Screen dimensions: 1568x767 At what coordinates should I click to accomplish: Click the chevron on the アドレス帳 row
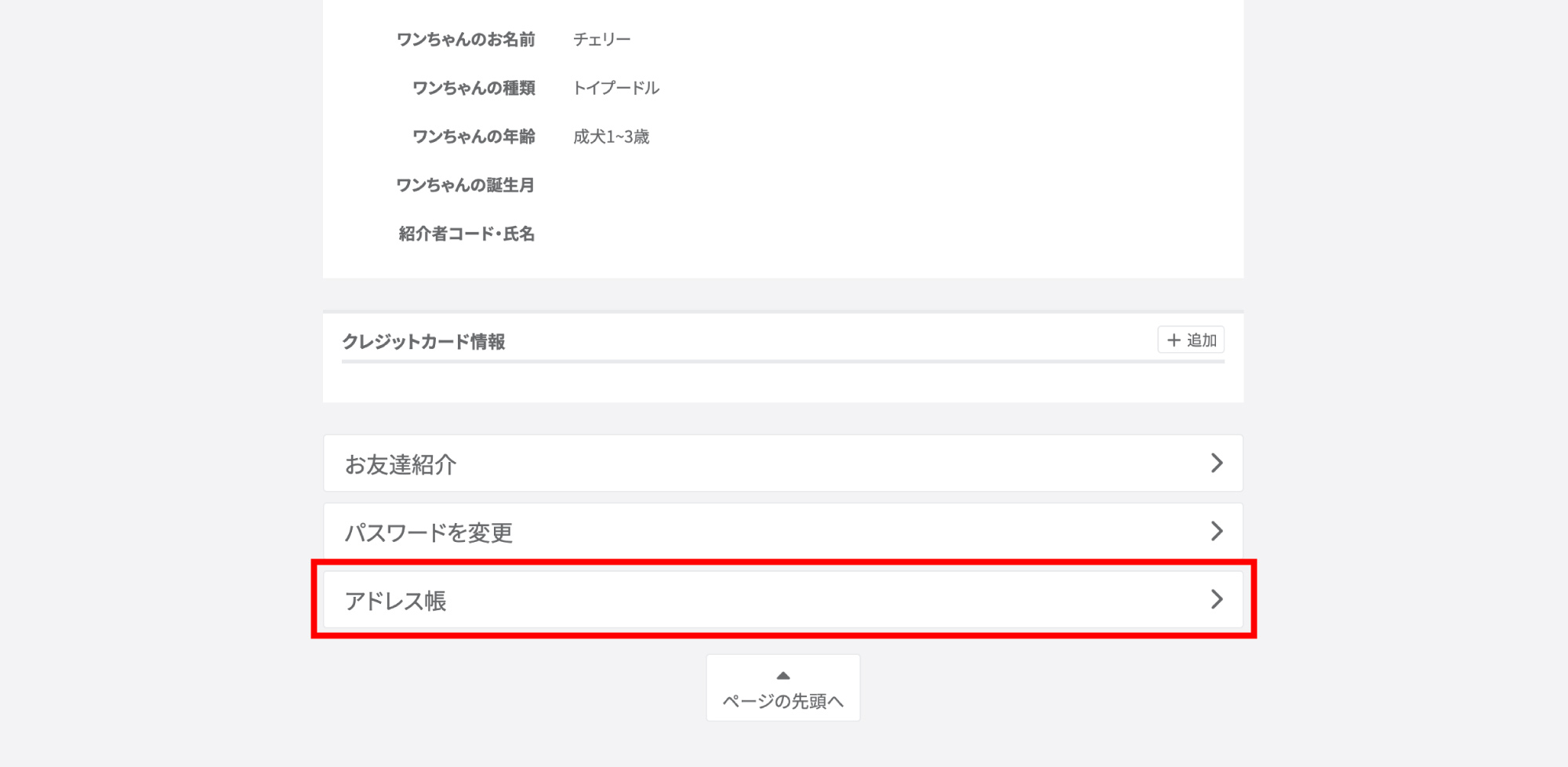pyautogui.click(x=1218, y=600)
